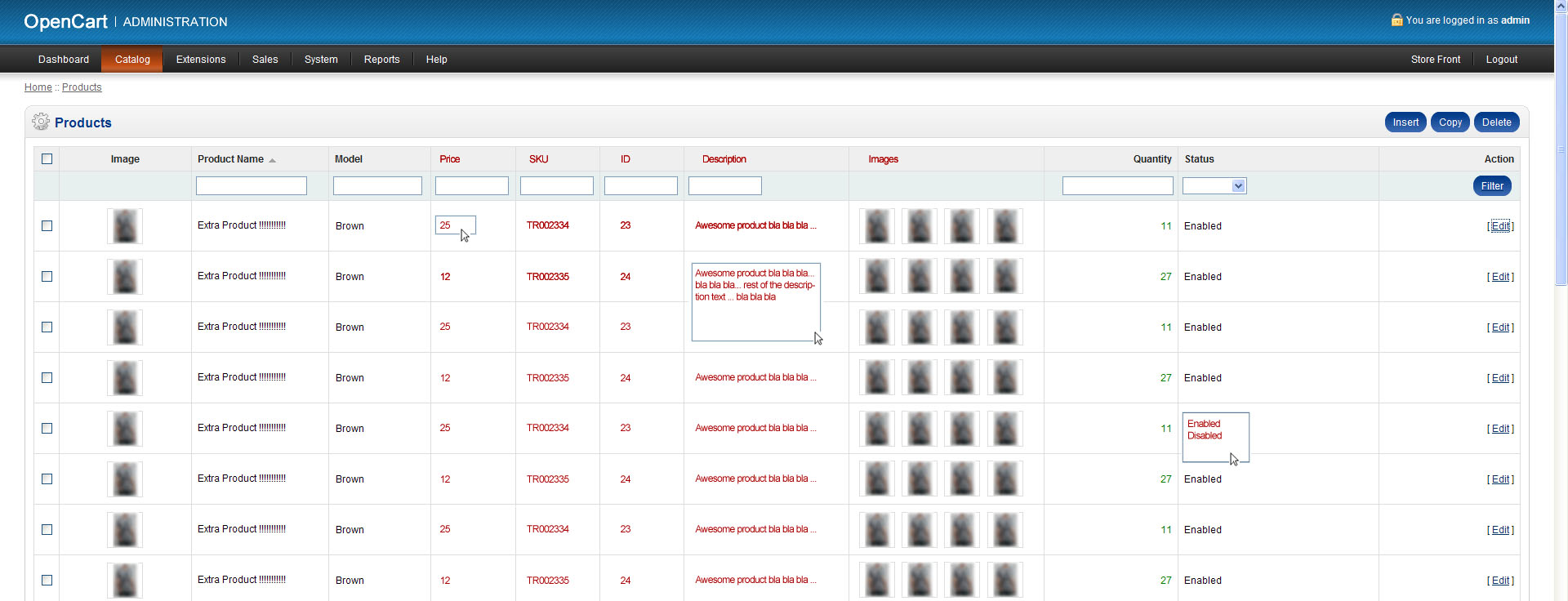Open the Extensions menu
The image size is (1568, 601).
(201, 60)
